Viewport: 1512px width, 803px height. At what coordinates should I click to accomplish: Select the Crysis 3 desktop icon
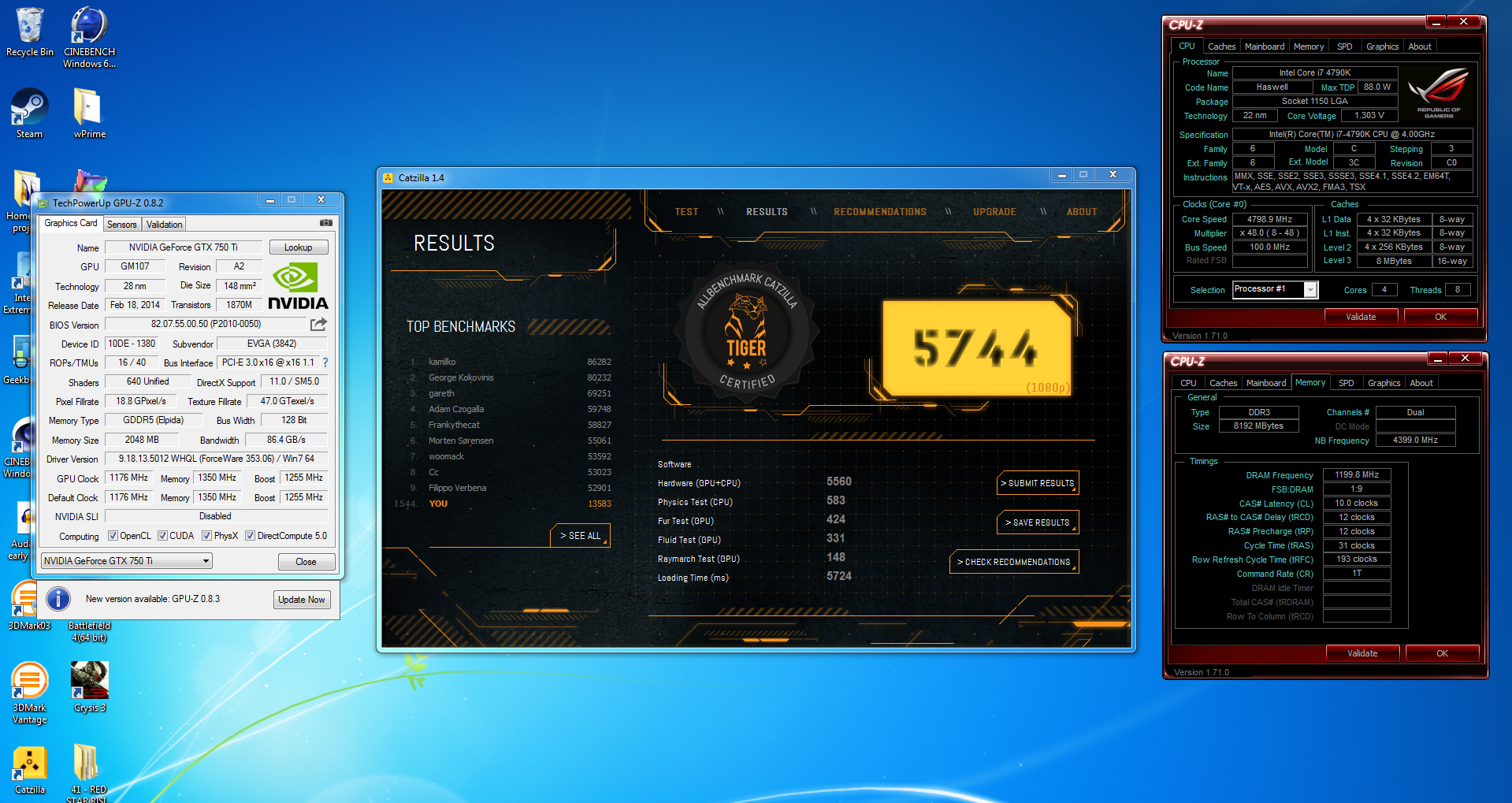[89, 686]
